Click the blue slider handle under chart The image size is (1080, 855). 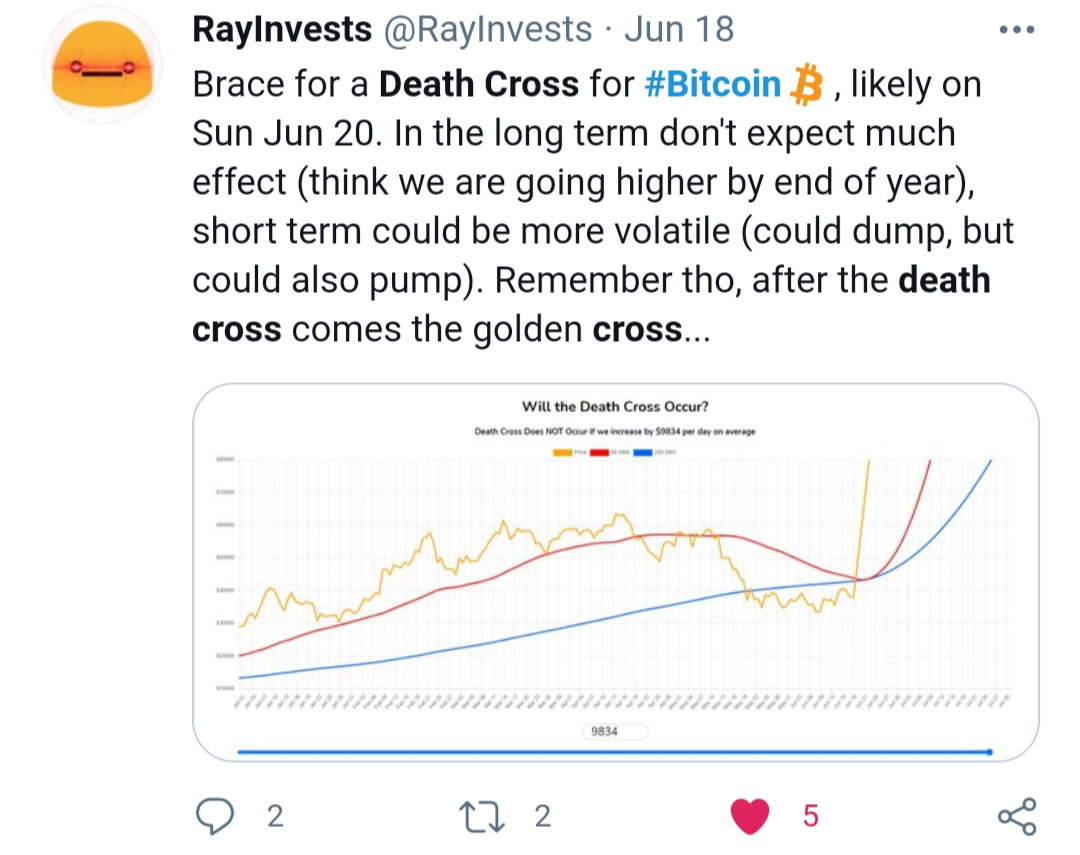coord(990,752)
